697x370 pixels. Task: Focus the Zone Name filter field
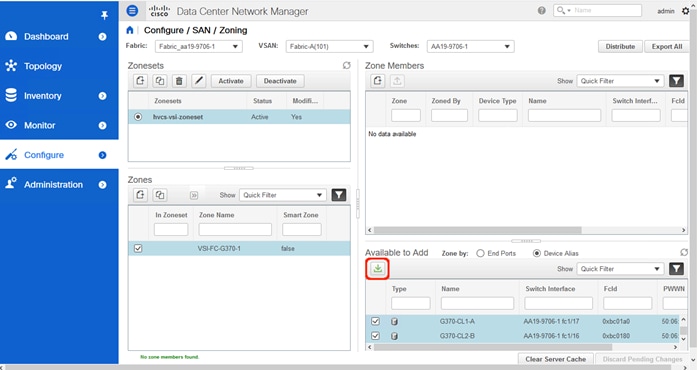[235, 229]
